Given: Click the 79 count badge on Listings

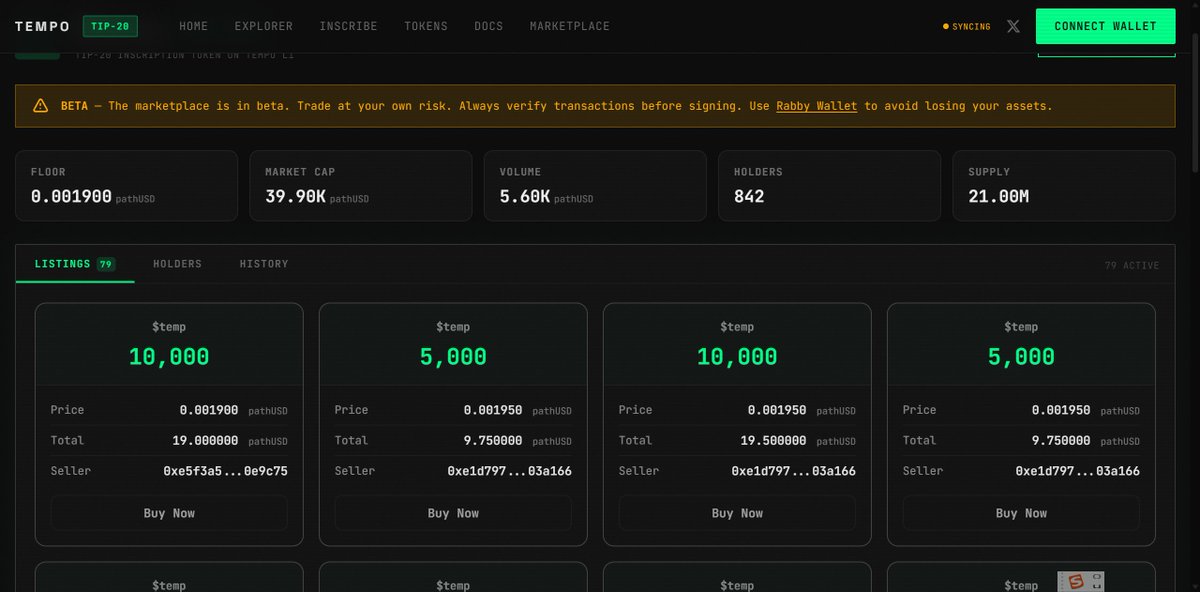Looking at the screenshot, I should pyautogui.click(x=106, y=264).
